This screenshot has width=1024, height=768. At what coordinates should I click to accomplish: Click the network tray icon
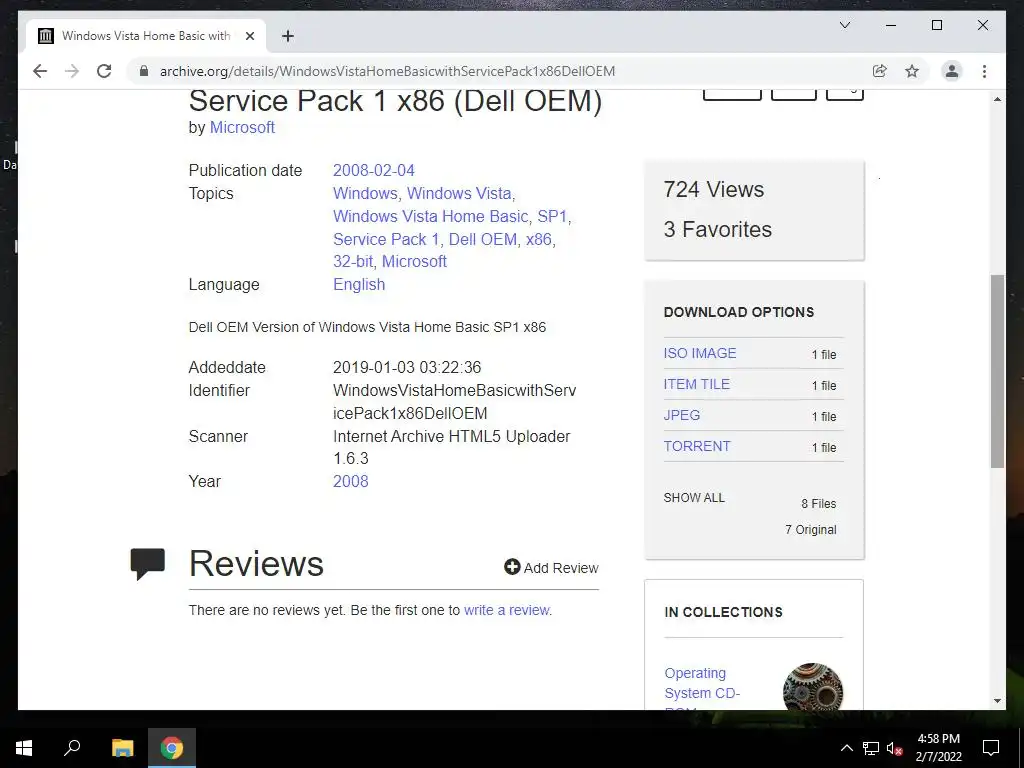tap(871, 748)
